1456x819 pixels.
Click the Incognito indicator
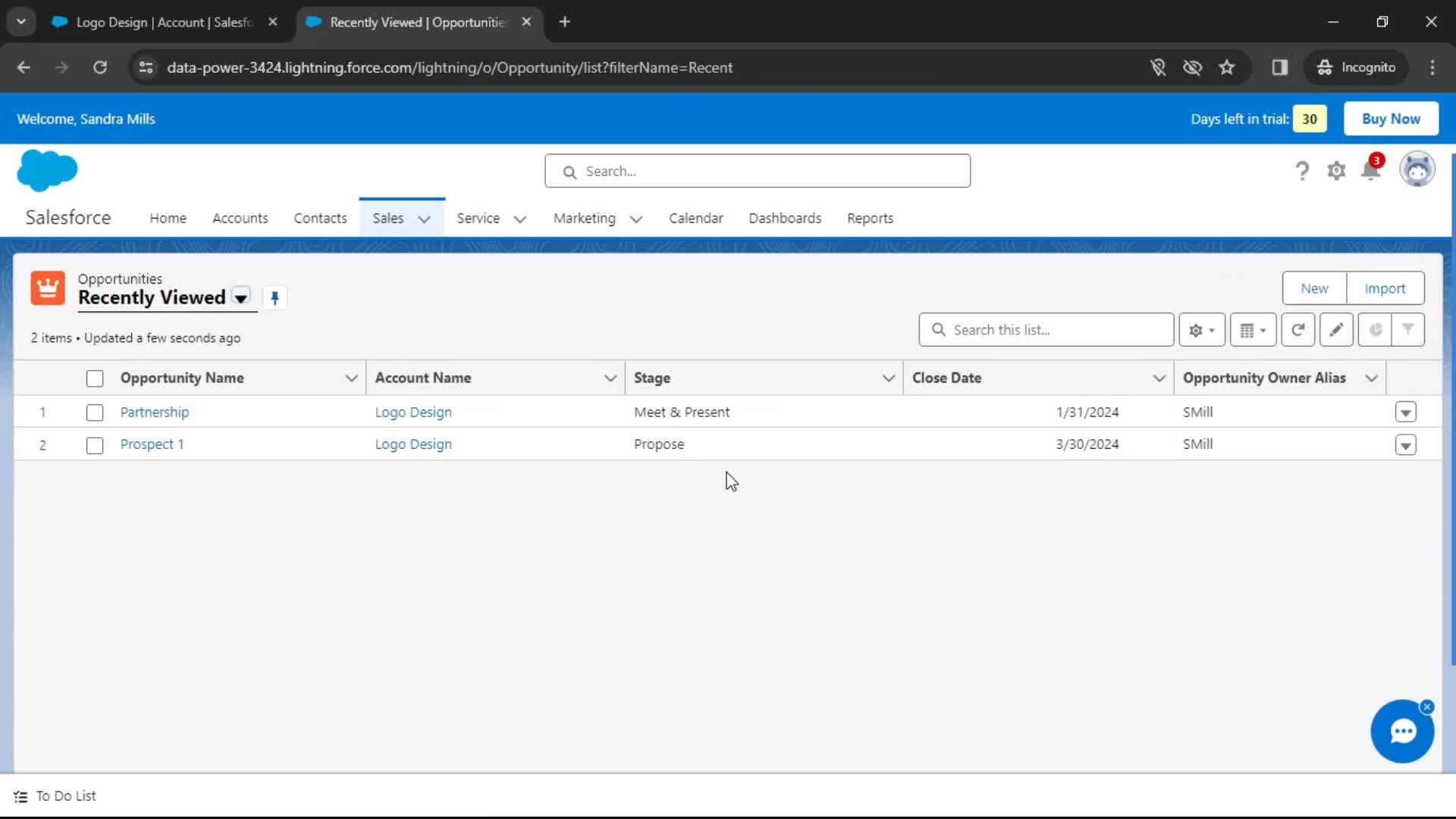tap(1356, 67)
